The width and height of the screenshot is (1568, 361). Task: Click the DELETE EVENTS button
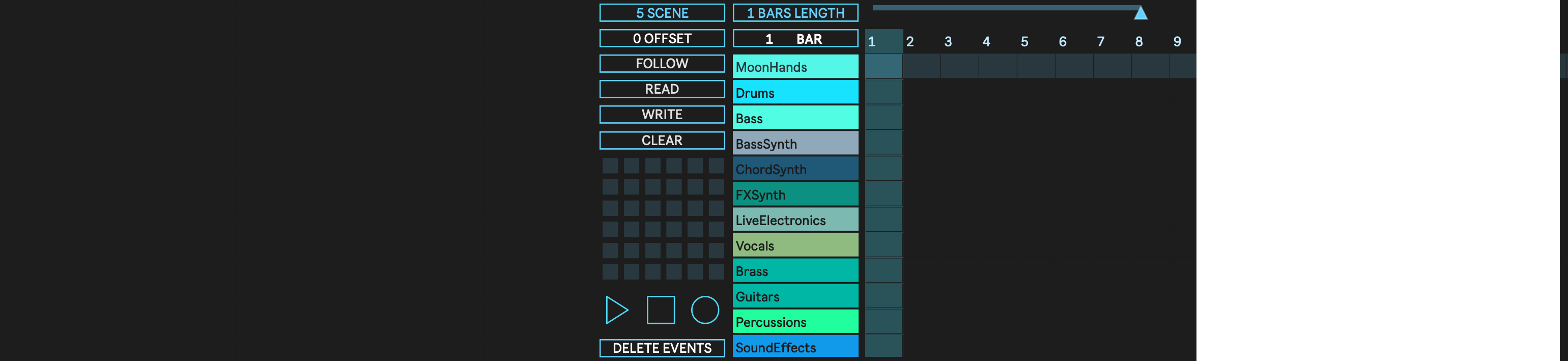click(662, 348)
